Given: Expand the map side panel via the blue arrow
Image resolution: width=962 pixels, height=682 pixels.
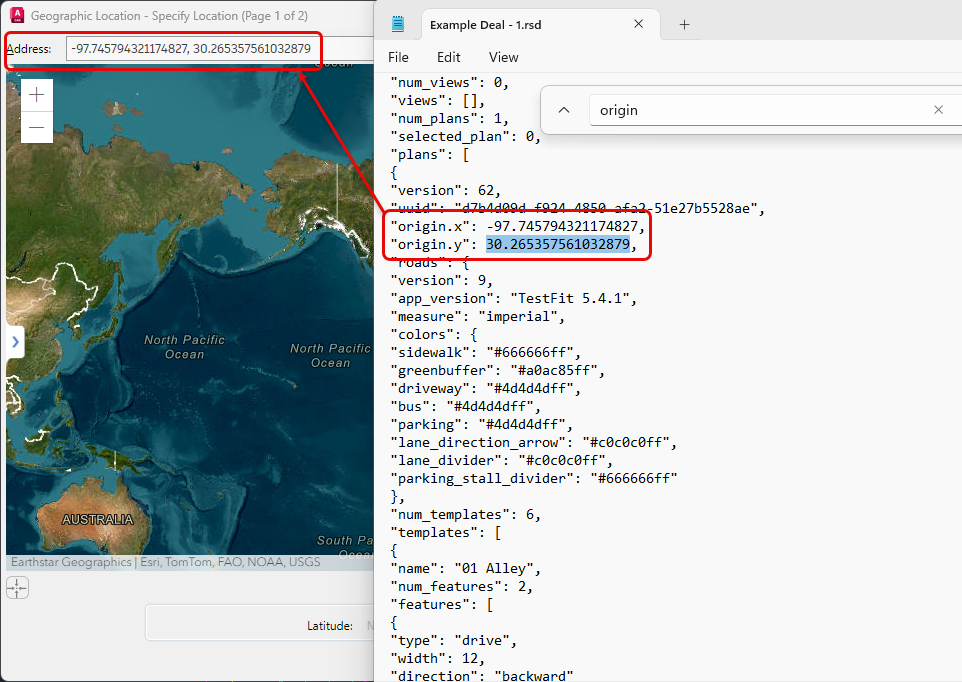Looking at the screenshot, I should 15,342.
